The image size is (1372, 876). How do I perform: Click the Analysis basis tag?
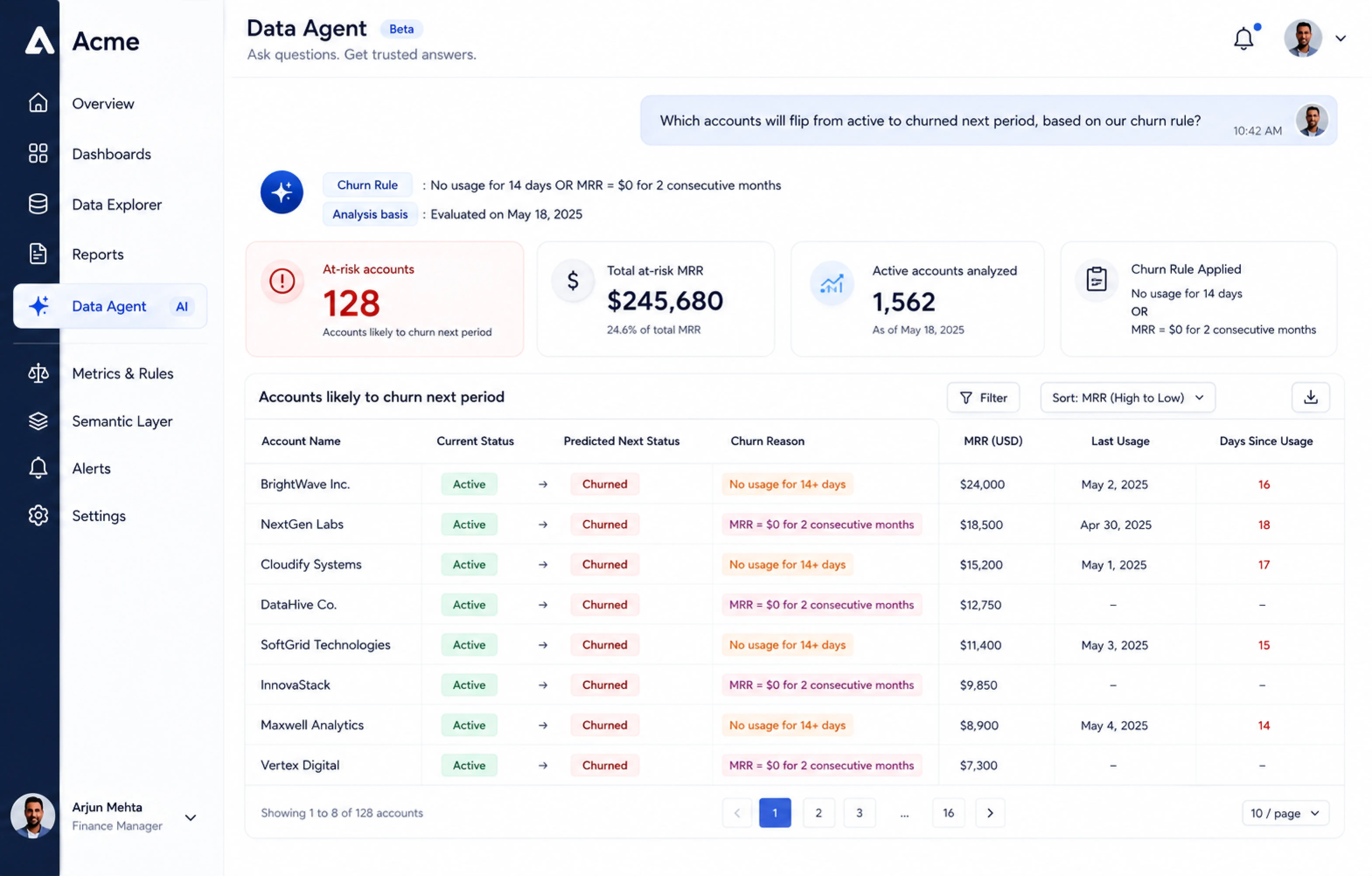[370, 214]
